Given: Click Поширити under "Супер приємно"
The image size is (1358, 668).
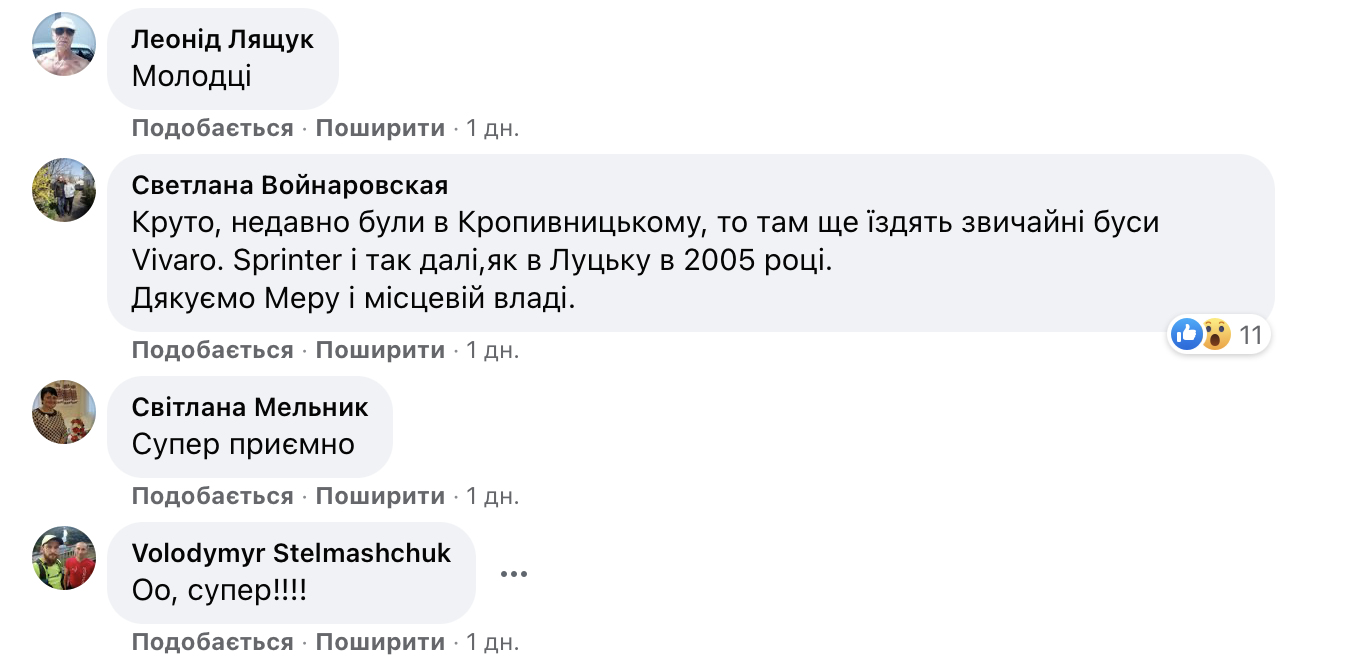Looking at the screenshot, I should click(380, 496).
